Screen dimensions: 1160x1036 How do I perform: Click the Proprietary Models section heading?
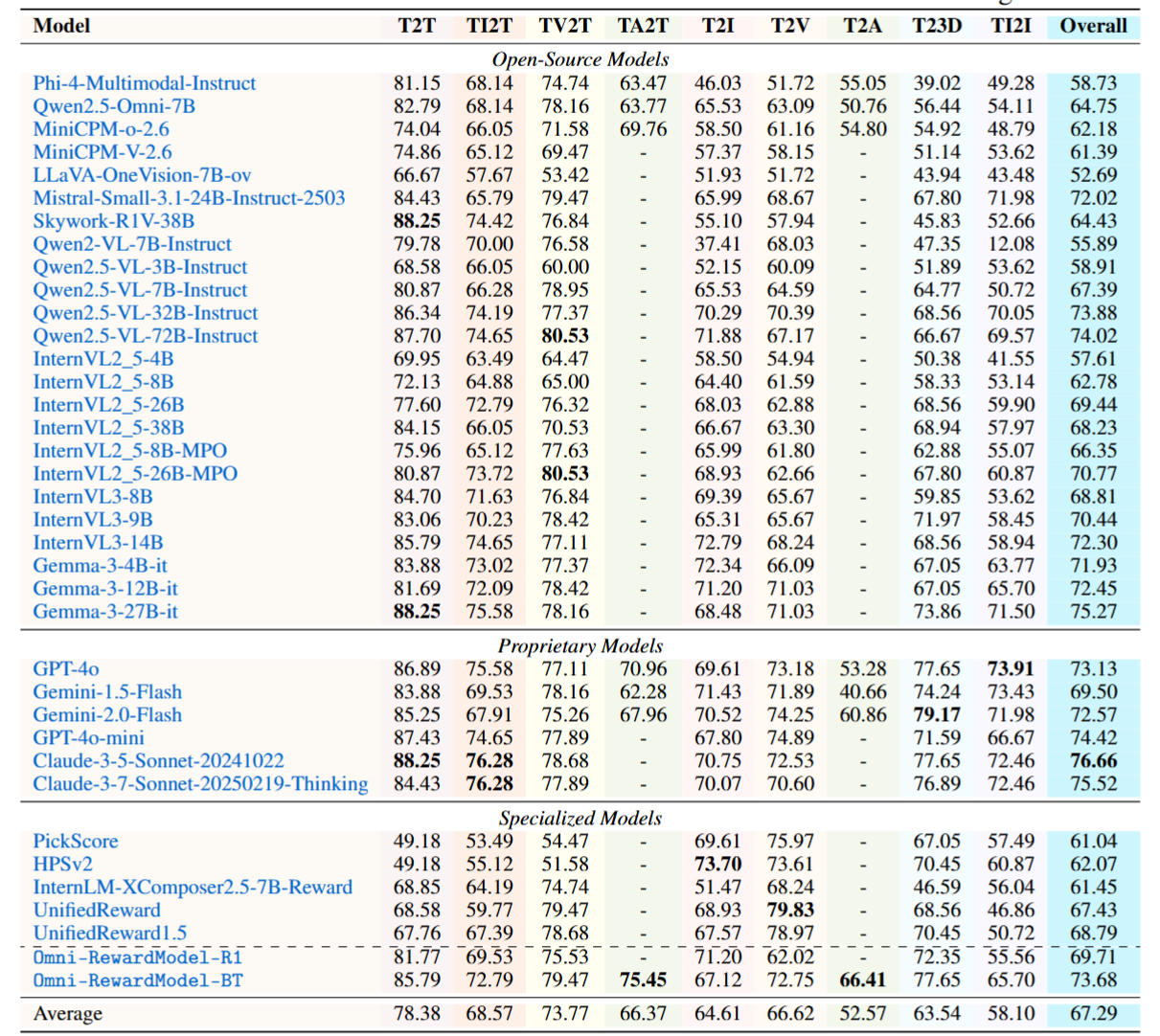(580, 645)
